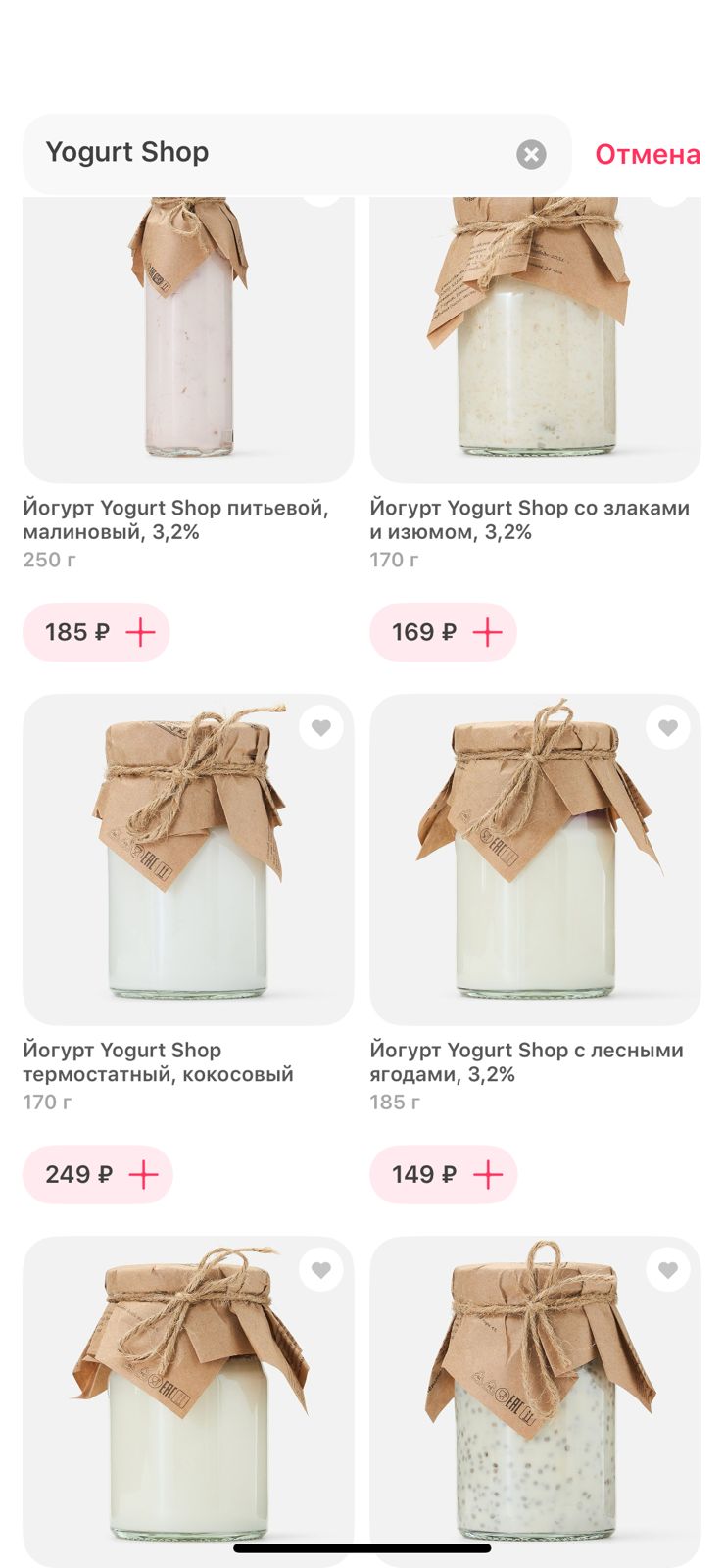The image size is (724, 1568).
Task: Toggle heart on bottom-right chia yogurt jar
Action: pyautogui.click(x=668, y=1270)
